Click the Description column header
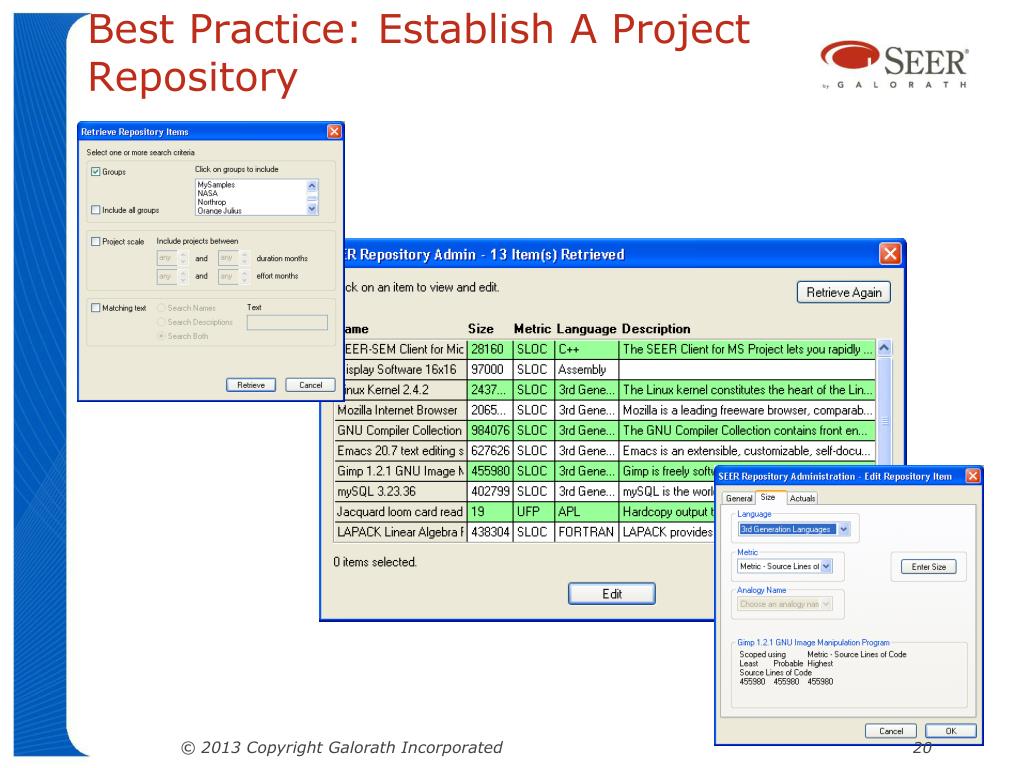The image size is (1024, 768). click(656, 328)
